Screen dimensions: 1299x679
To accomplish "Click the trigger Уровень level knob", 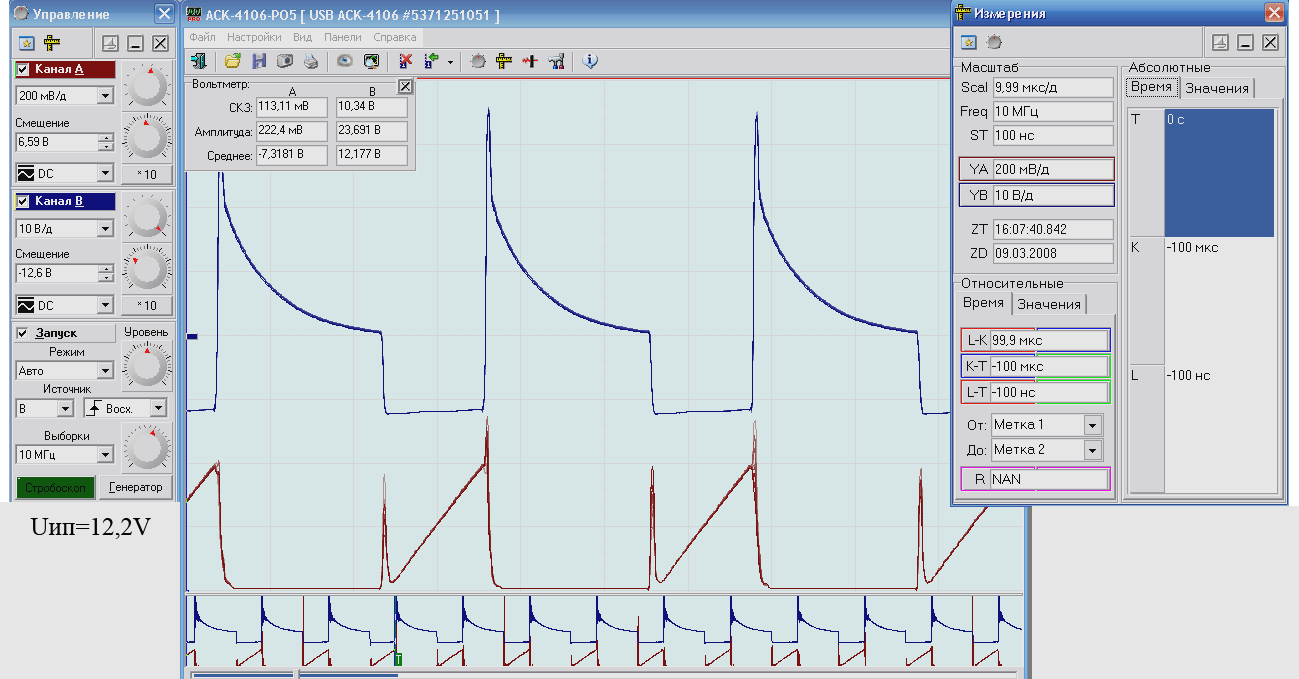I will click(147, 366).
